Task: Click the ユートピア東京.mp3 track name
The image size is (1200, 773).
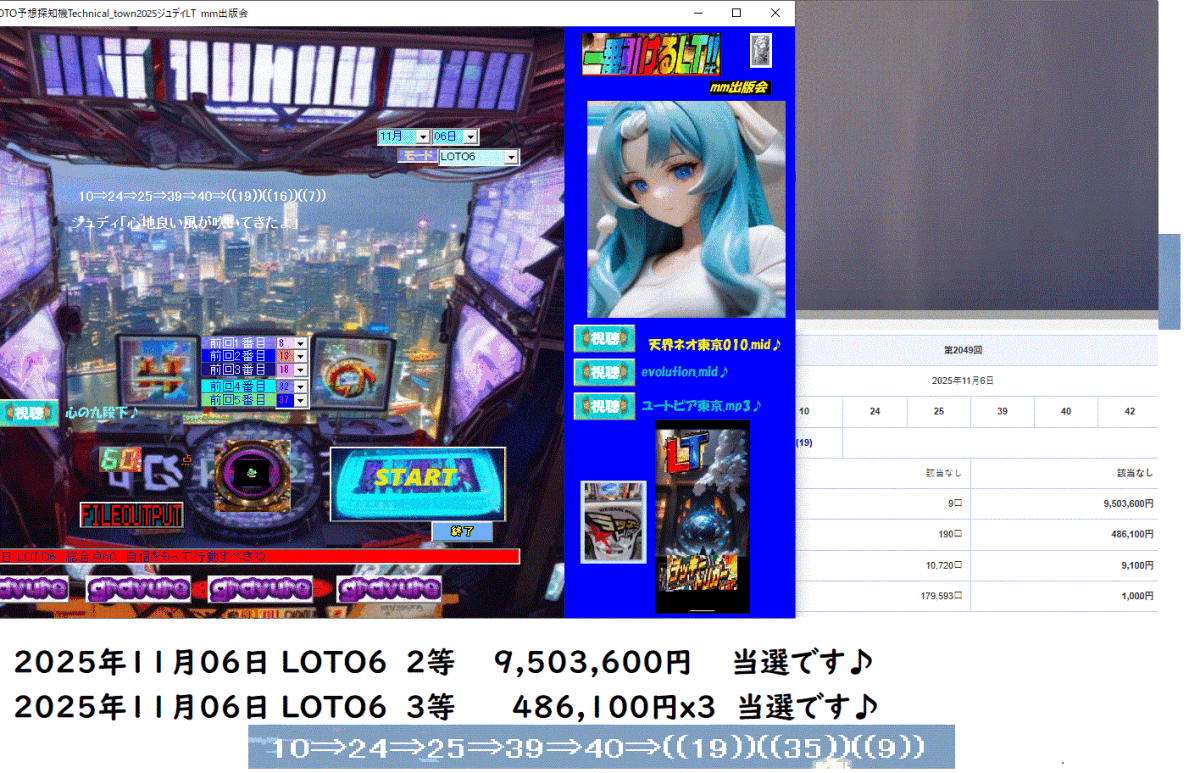Action: point(702,406)
